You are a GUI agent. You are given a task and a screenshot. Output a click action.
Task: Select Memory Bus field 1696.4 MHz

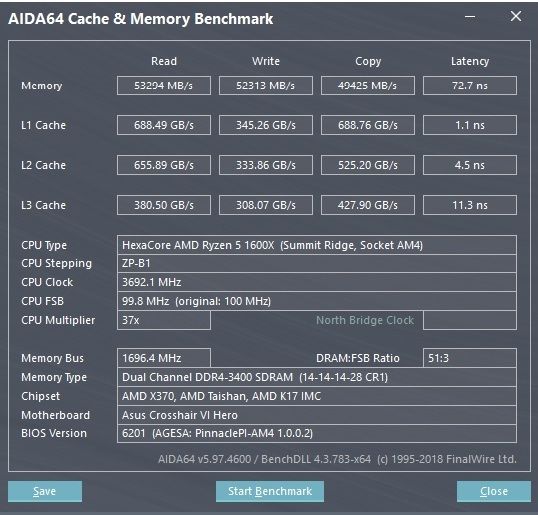pyautogui.click(x=164, y=358)
